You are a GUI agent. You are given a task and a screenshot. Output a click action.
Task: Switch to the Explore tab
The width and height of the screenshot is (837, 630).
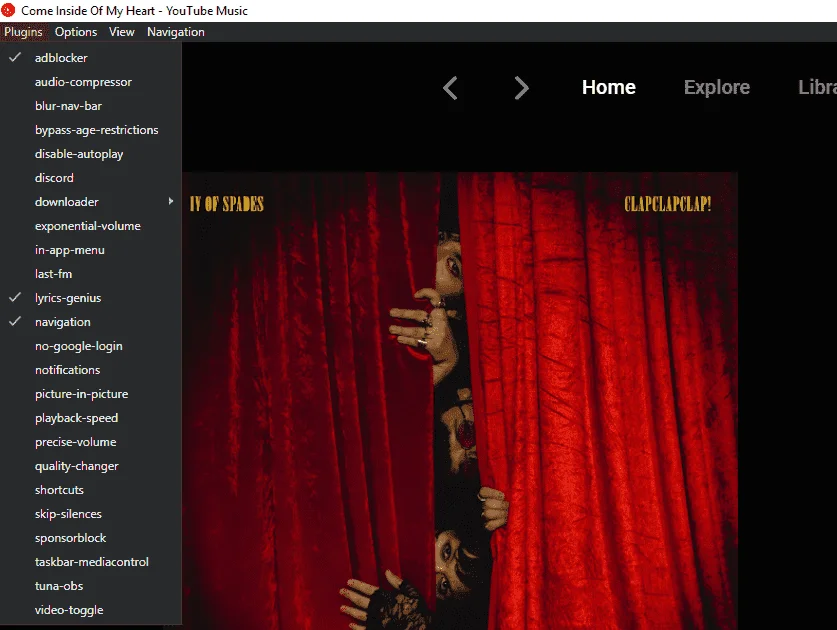tap(716, 87)
